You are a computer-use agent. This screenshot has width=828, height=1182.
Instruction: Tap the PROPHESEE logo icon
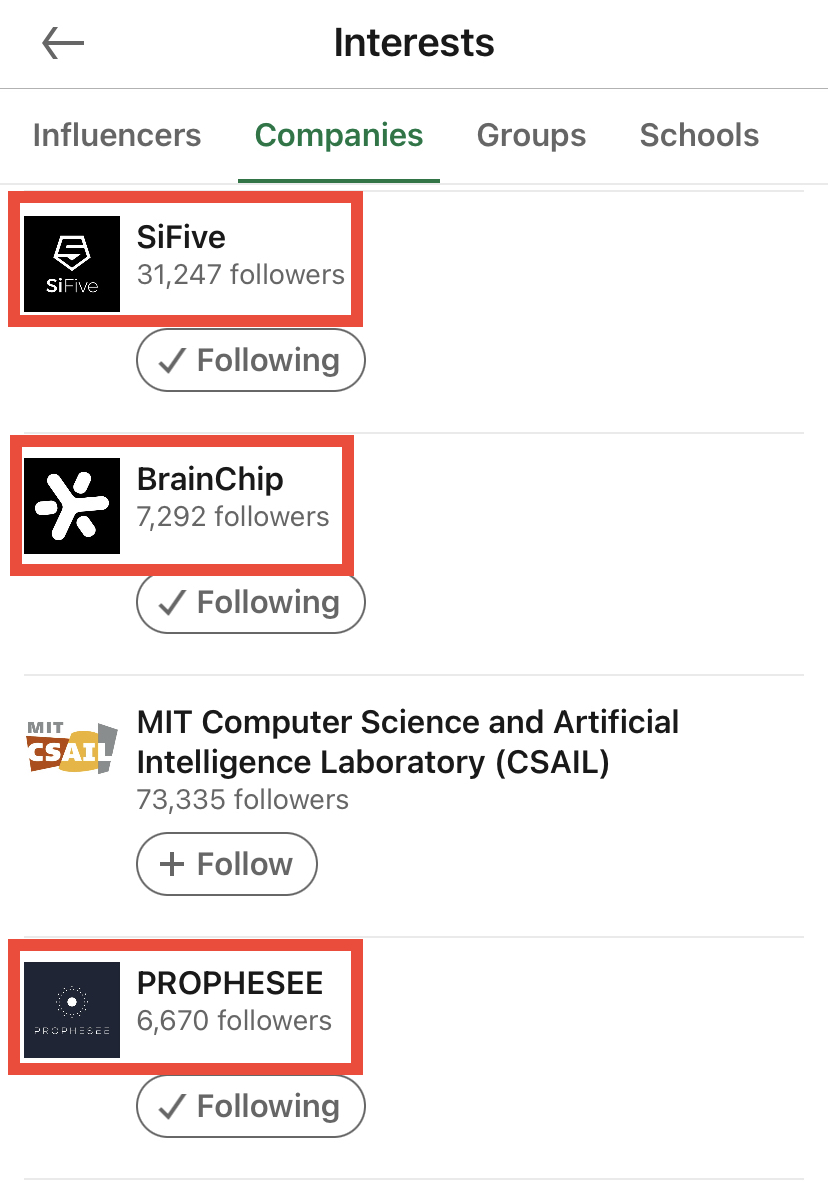tap(72, 1010)
